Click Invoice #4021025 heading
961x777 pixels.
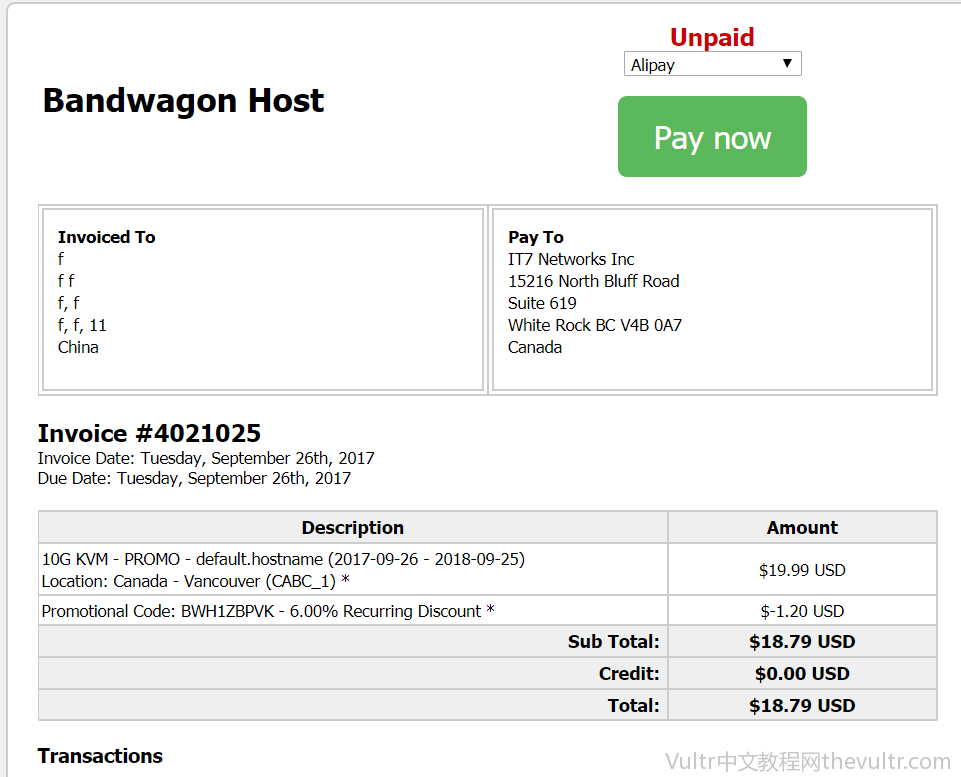pos(149,433)
